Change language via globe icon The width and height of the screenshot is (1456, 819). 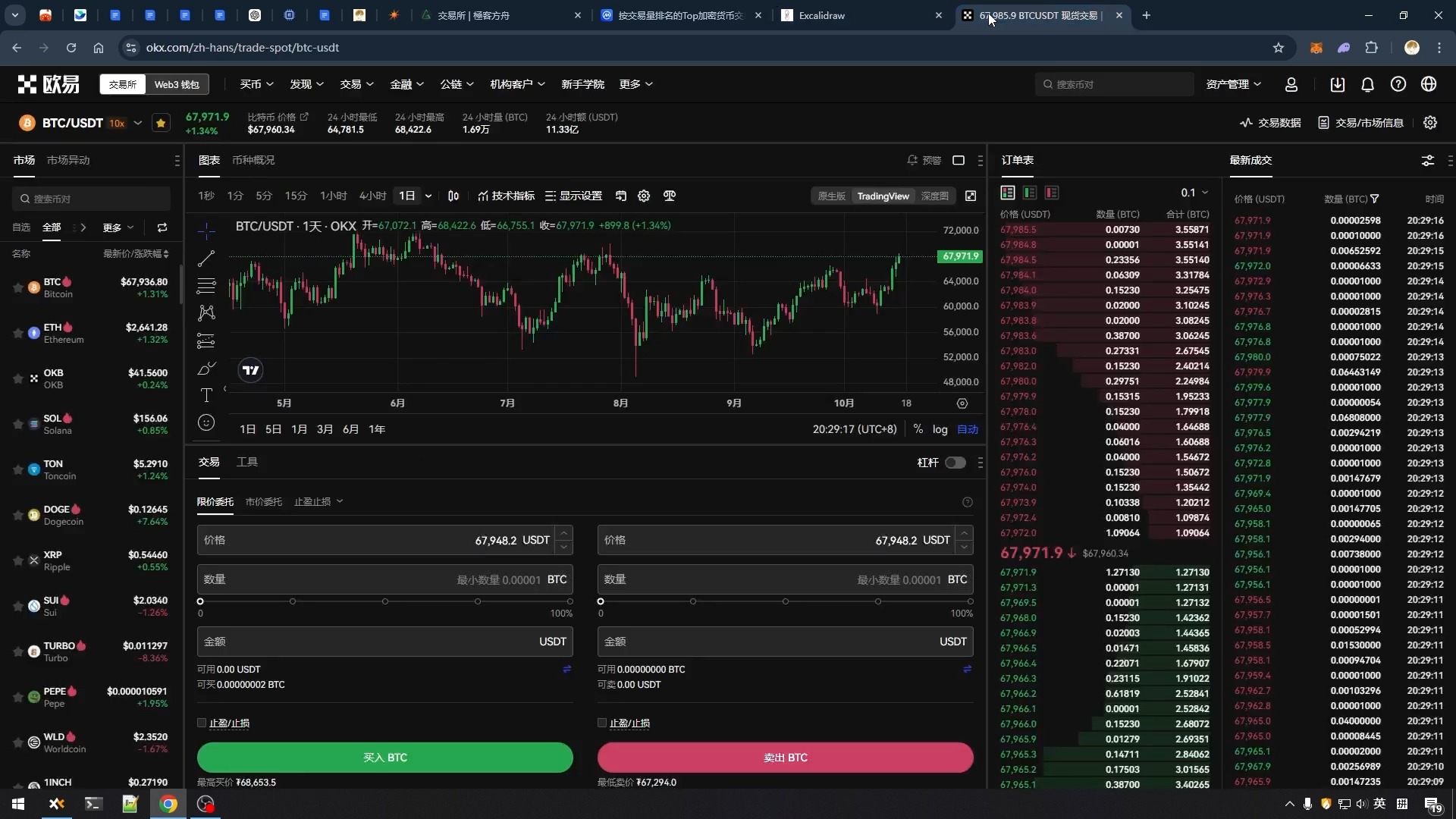[x=1429, y=84]
